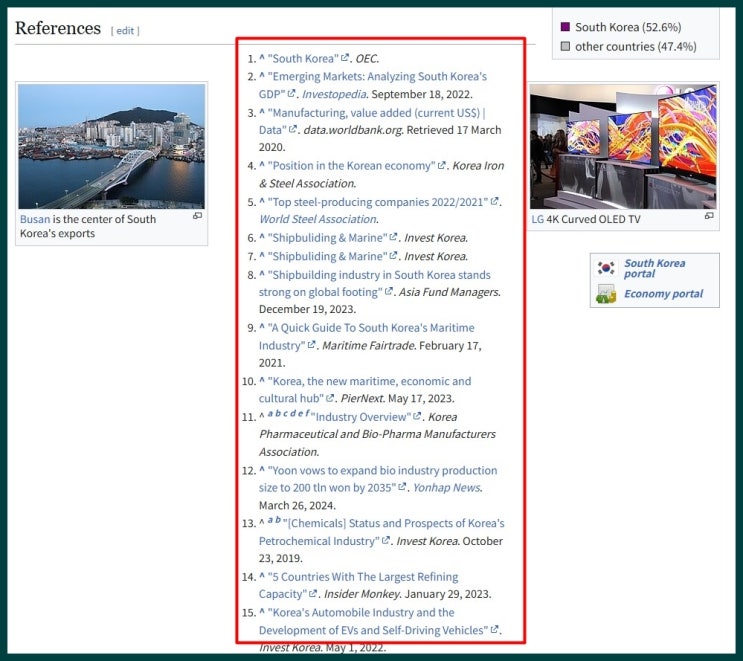Open reference 7 "Shipbuliding & Marine" link

[x=327, y=256]
